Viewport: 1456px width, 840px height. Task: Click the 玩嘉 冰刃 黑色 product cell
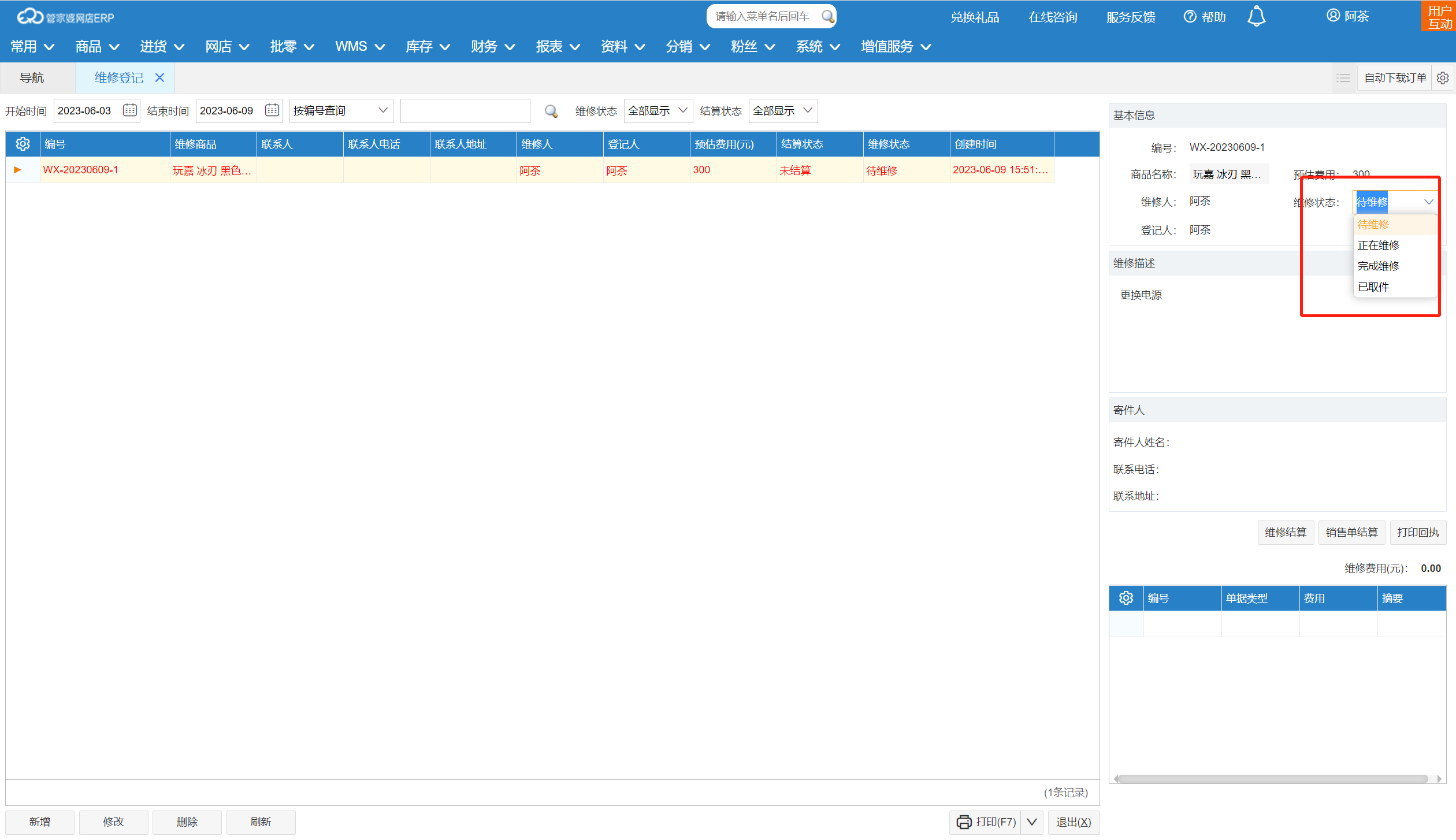[x=213, y=170]
